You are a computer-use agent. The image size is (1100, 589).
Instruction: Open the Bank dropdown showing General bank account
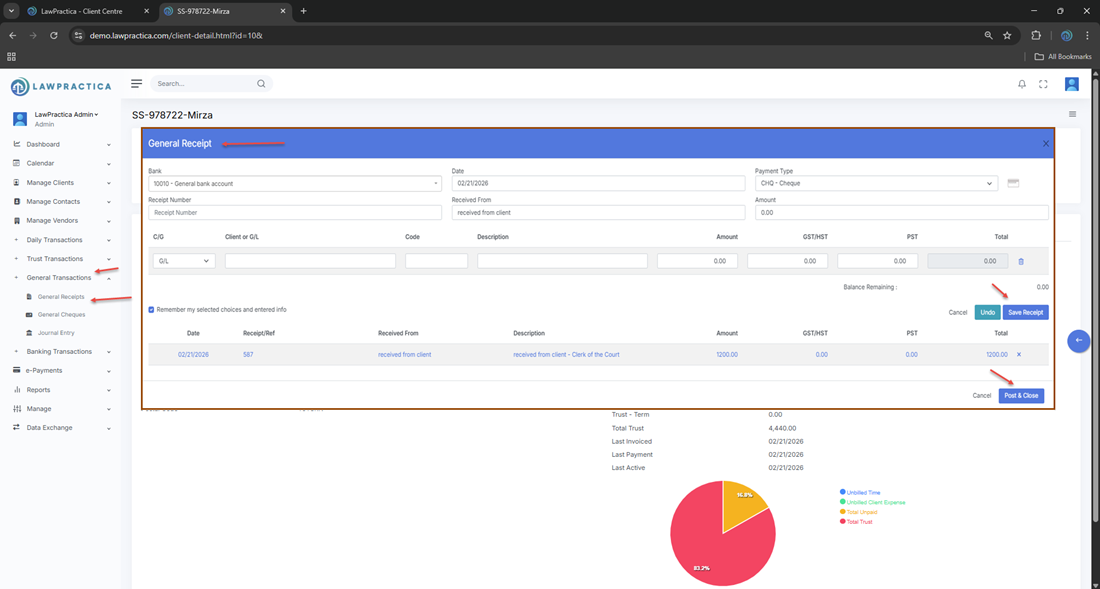[x=294, y=184]
